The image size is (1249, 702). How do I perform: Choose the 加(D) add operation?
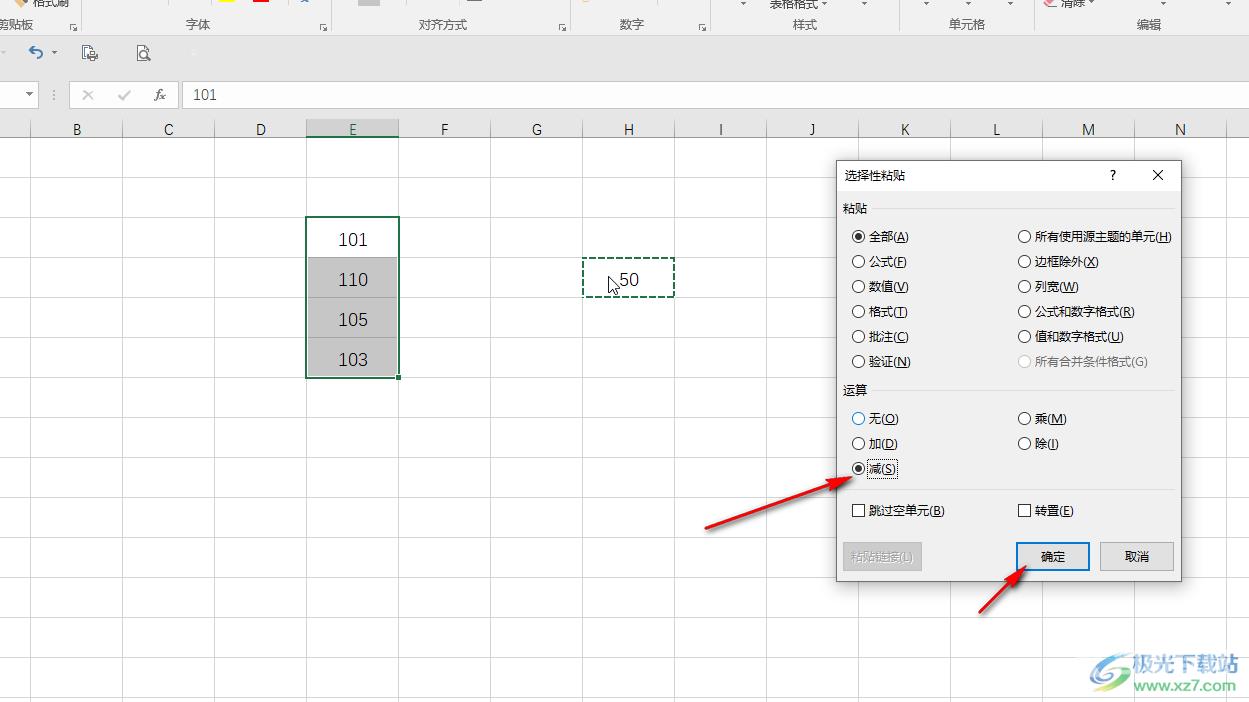click(875, 444)
